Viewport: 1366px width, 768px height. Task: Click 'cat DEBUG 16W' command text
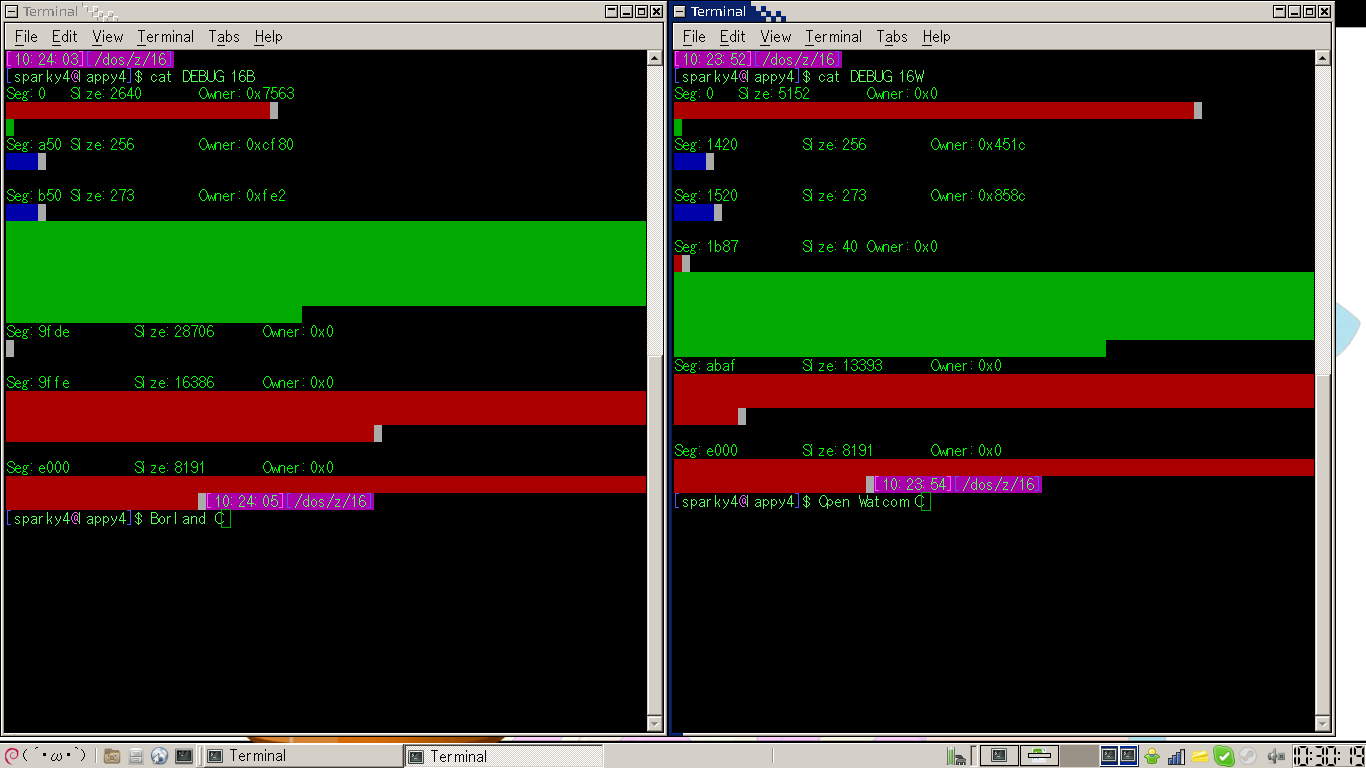871,77
